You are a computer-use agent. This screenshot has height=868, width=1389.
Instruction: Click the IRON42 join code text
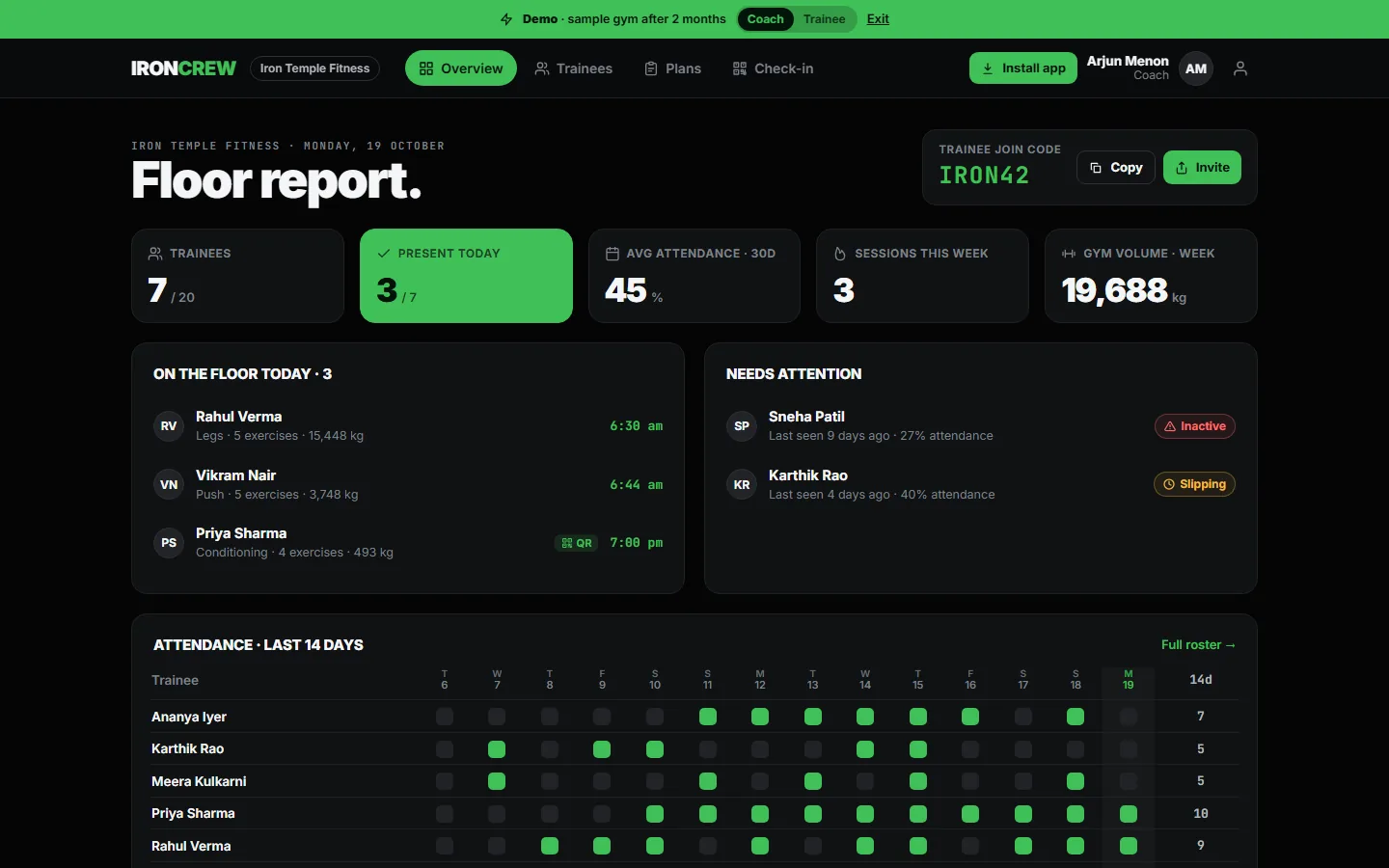click(x=984, y=176)
